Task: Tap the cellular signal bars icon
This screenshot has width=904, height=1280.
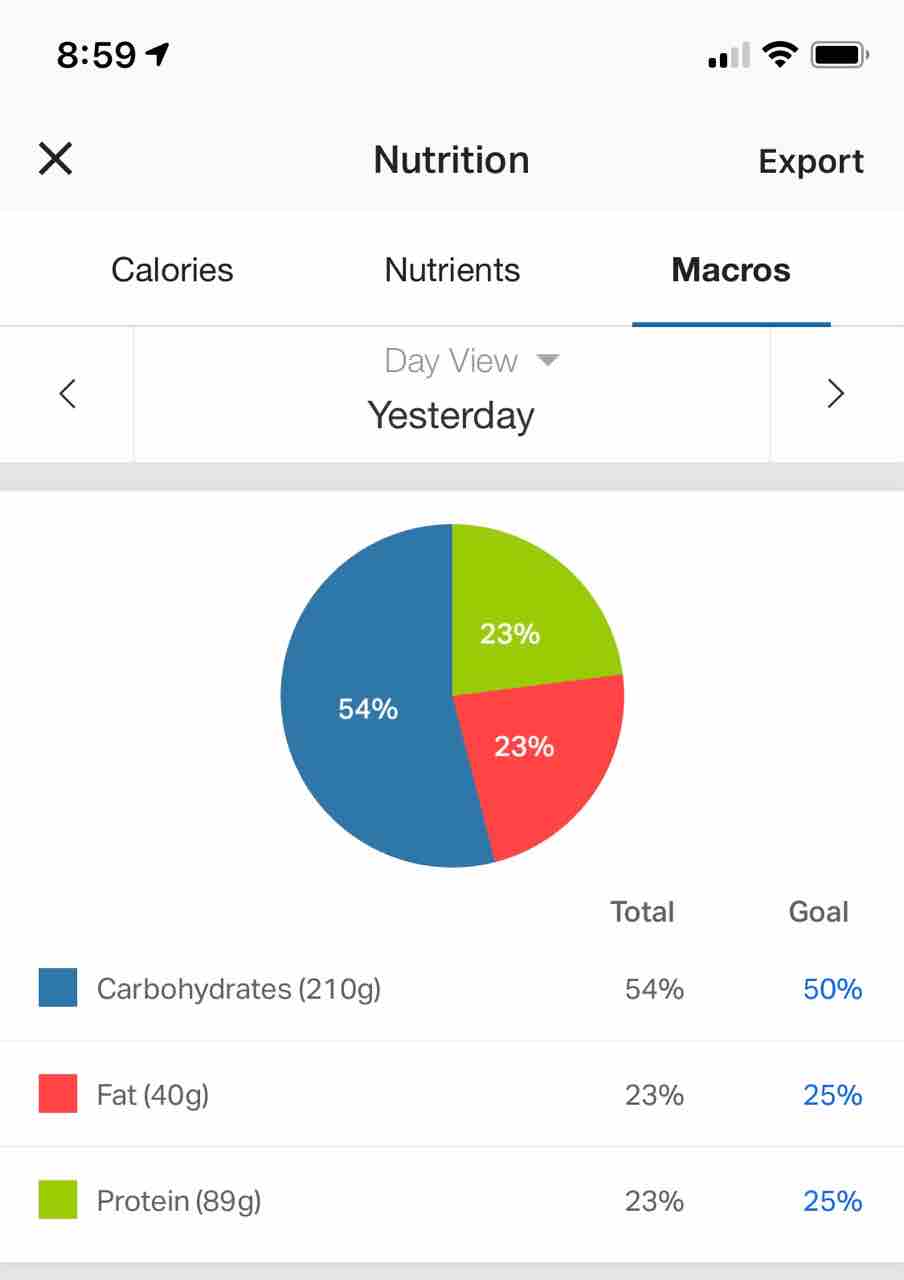Action: click(729, 55)
